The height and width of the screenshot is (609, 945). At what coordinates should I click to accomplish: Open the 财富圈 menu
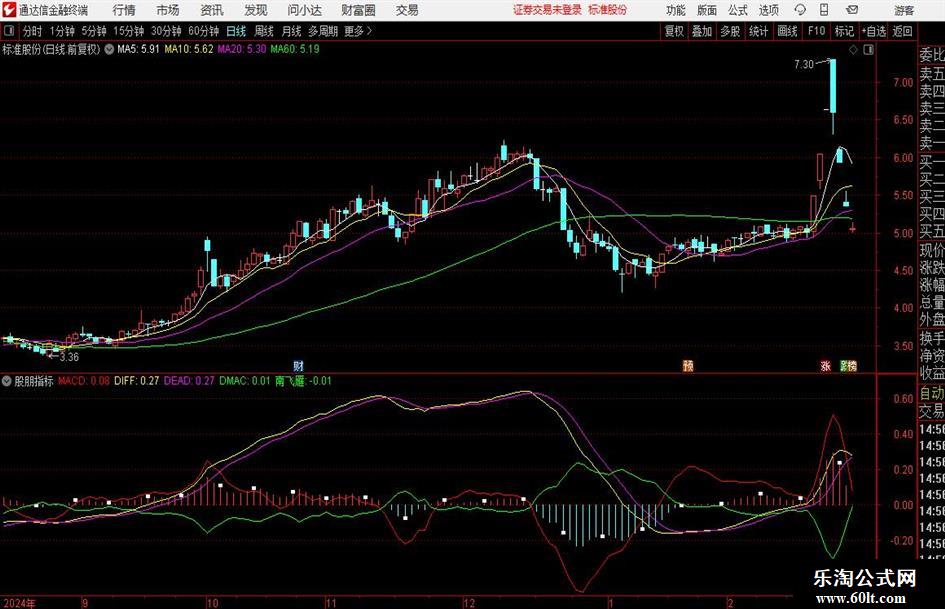click(x=358, y=10)
